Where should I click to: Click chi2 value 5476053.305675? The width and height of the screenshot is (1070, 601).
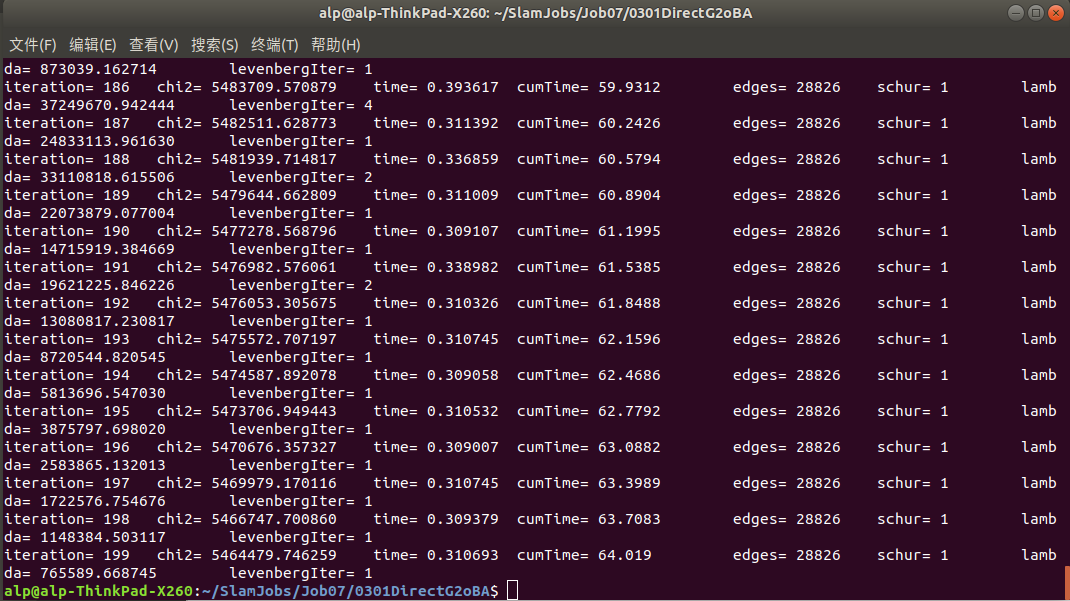point(274,303)
